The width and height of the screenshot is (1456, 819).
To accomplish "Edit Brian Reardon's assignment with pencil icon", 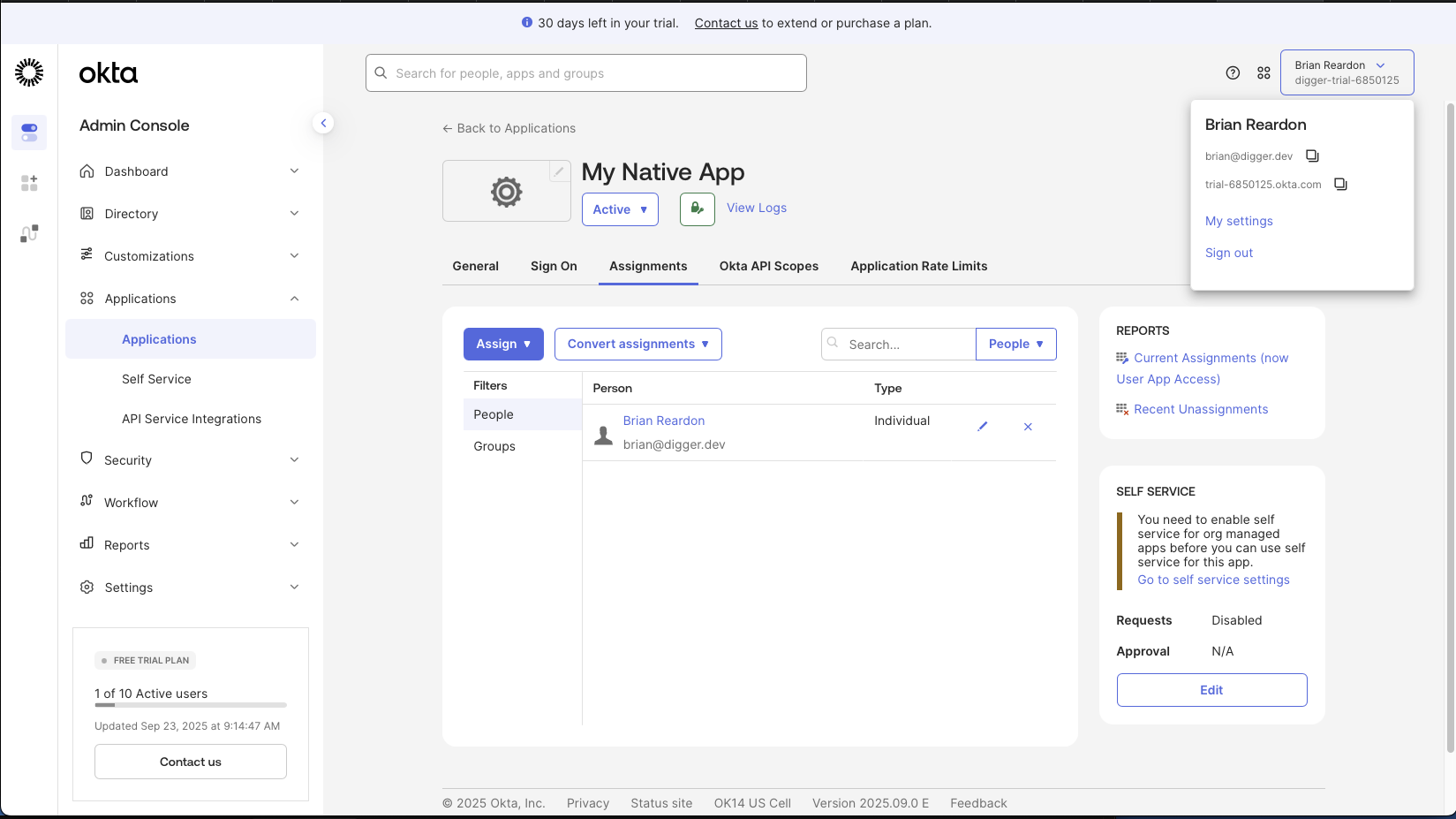I will click(982, 427).
